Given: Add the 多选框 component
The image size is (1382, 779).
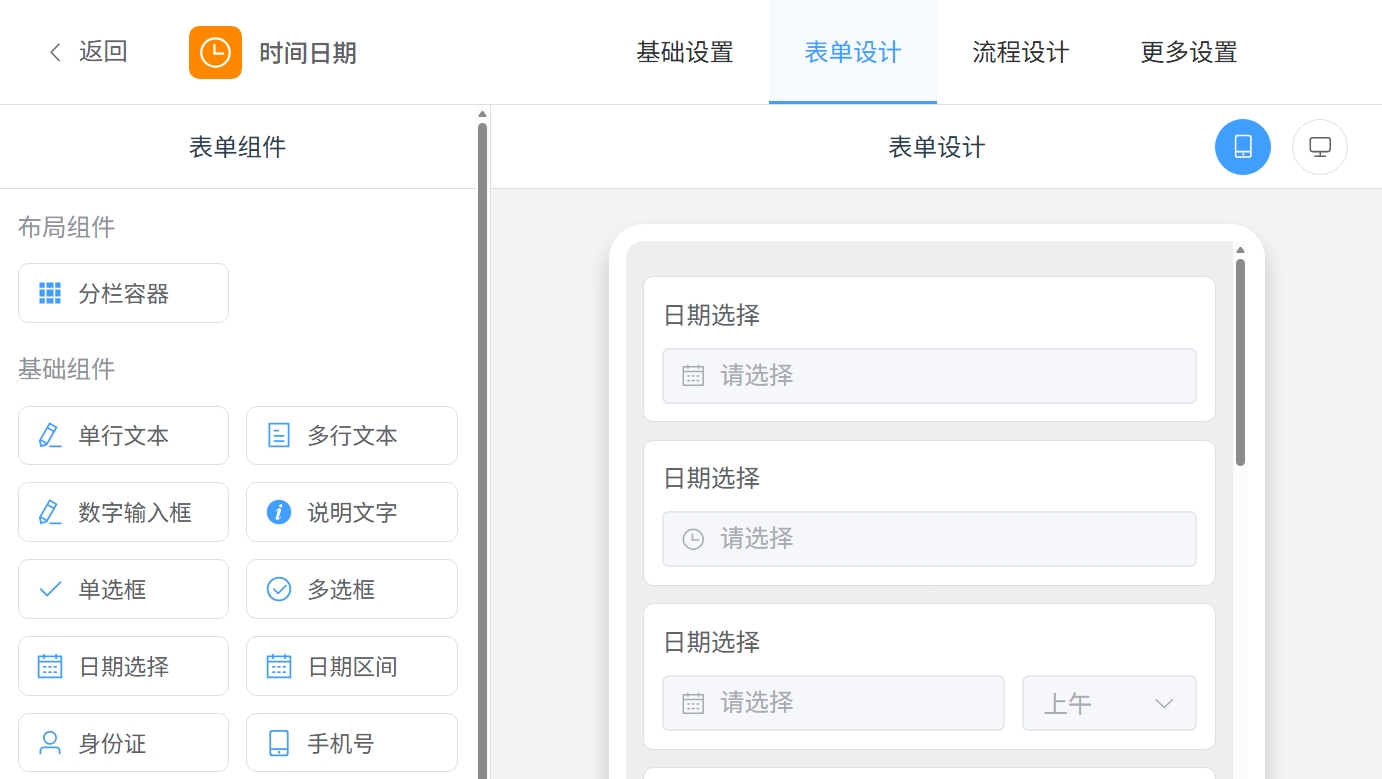Looking at the screenshot, I should click(x=352, y=589).
